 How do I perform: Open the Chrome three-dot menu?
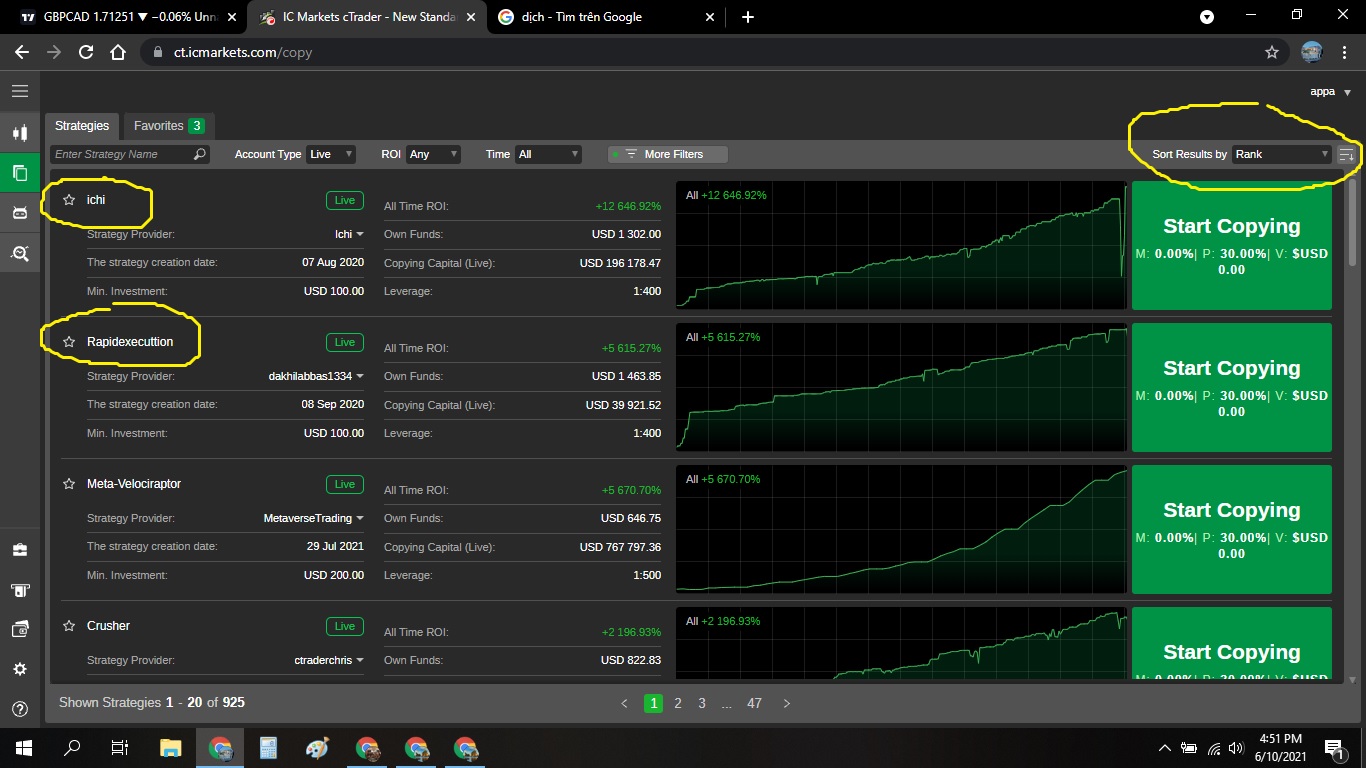[1345, 52]
